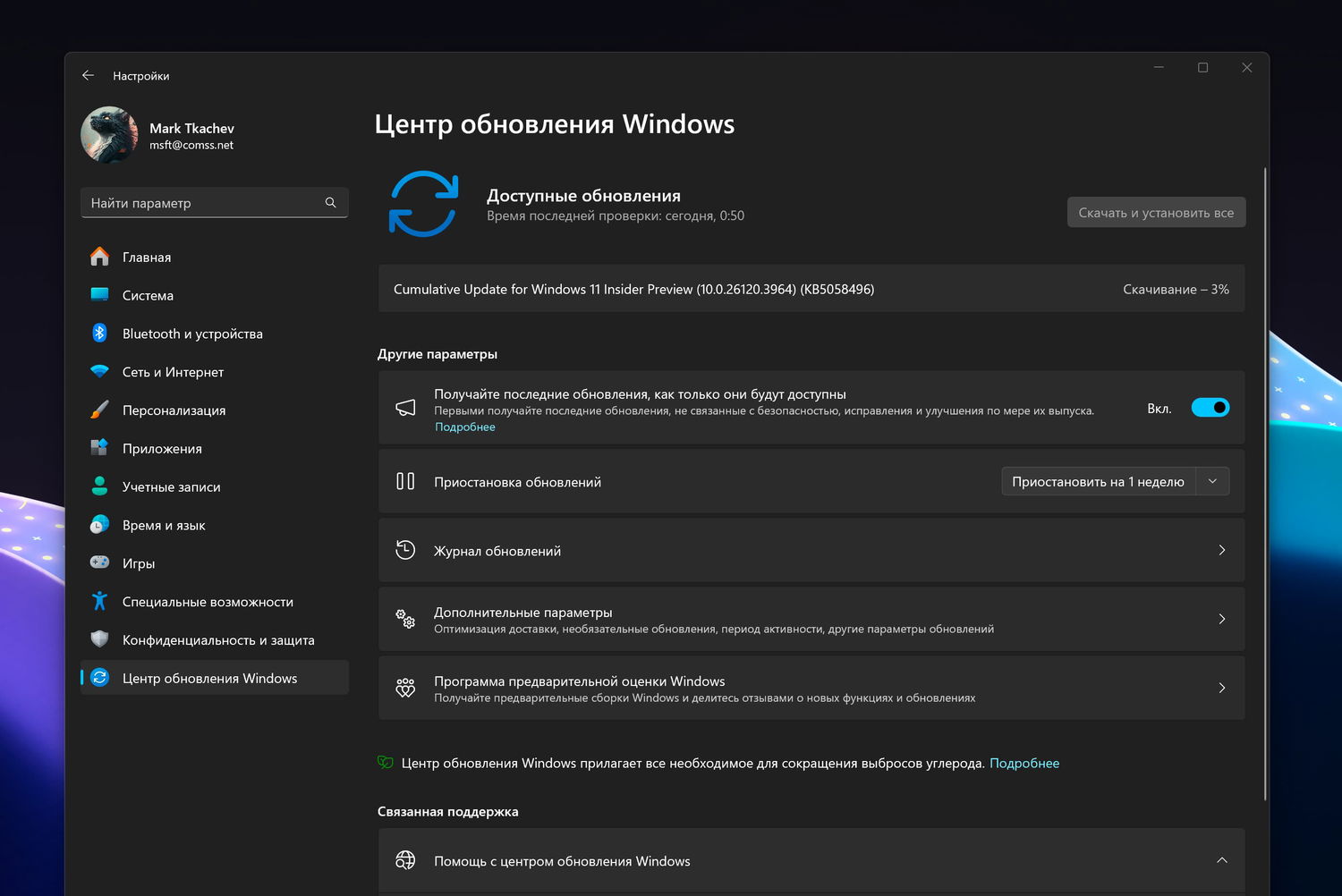The height and width of the screenshot is (896, 1342).
Task: Open Учетные записи in sidebar
Action: tap(171, 487)
